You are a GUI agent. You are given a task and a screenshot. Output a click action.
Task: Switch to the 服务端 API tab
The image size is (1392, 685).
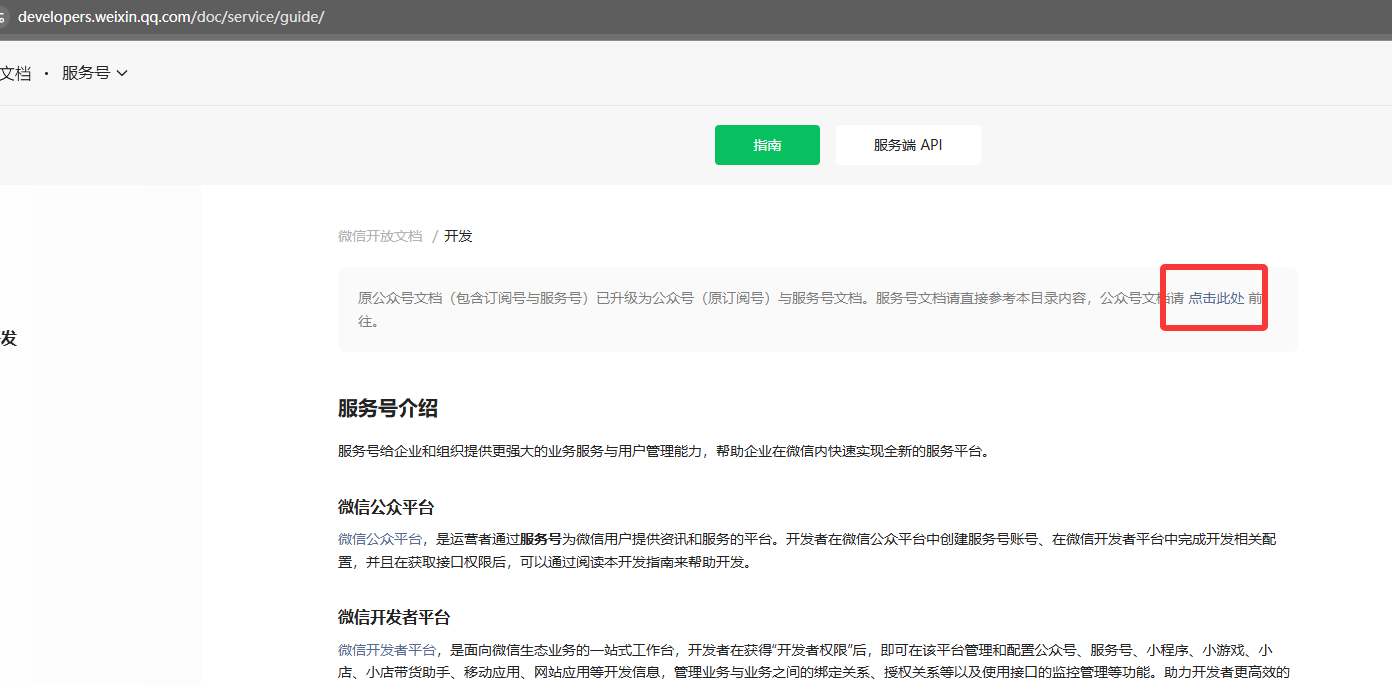coord(908,145)
